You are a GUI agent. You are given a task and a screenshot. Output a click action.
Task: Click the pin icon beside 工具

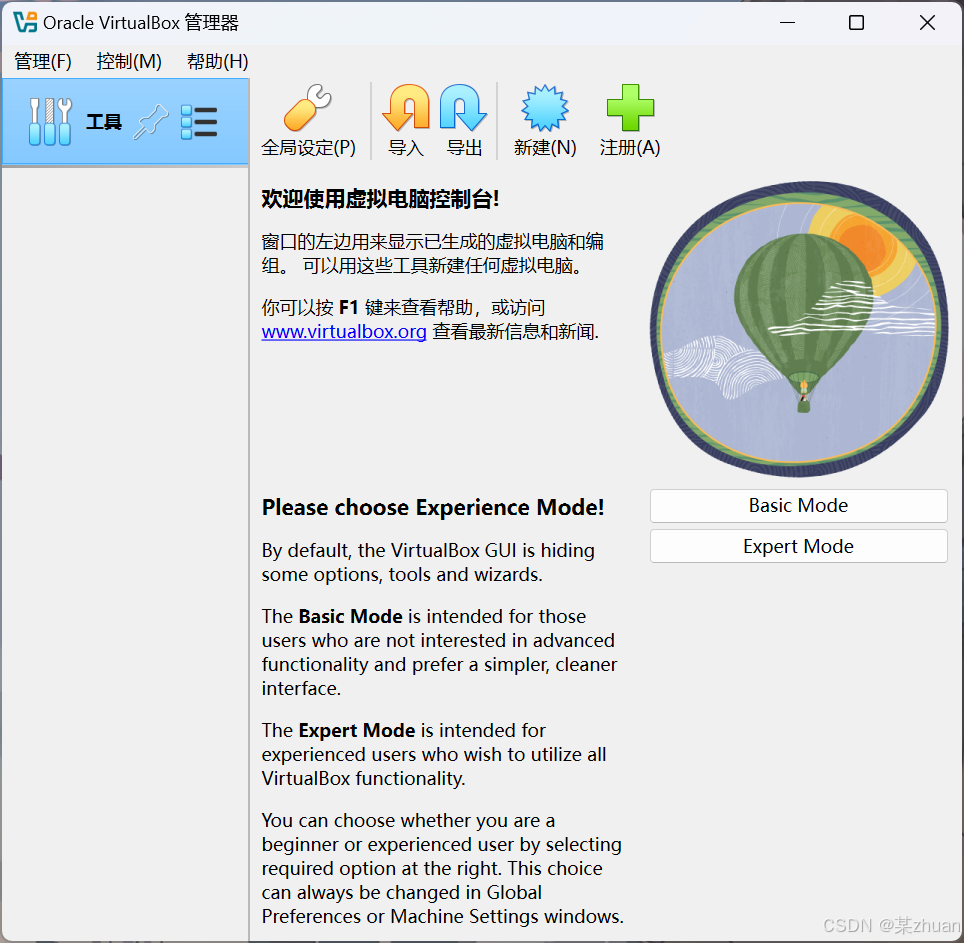[151, 122]
